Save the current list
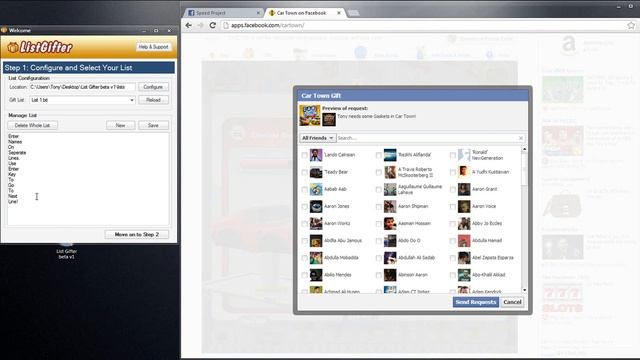Image resolution: width=640 pixels, height=360 pixels. pos(153,125)
